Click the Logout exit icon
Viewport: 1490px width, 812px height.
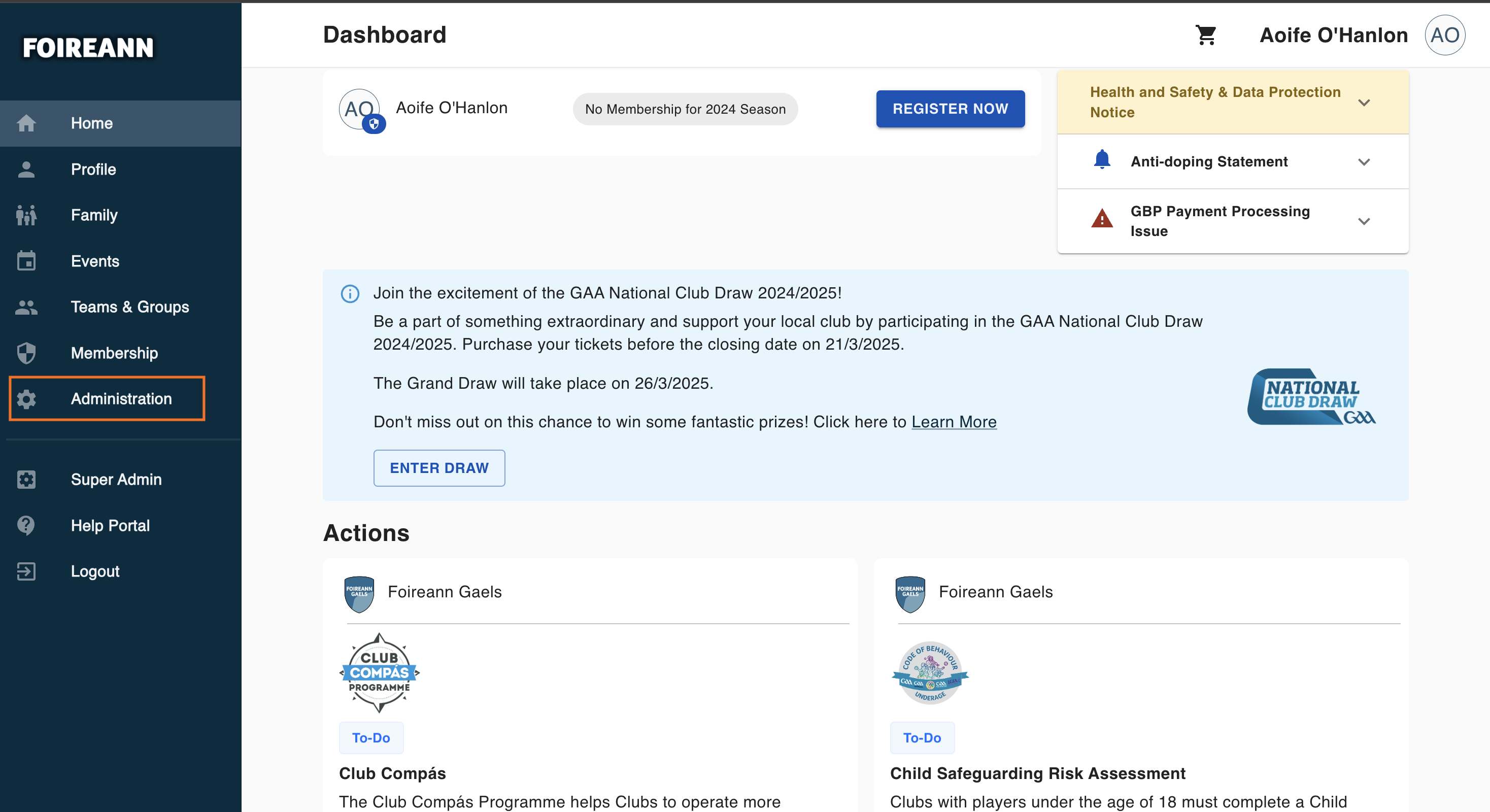point(26,571)
